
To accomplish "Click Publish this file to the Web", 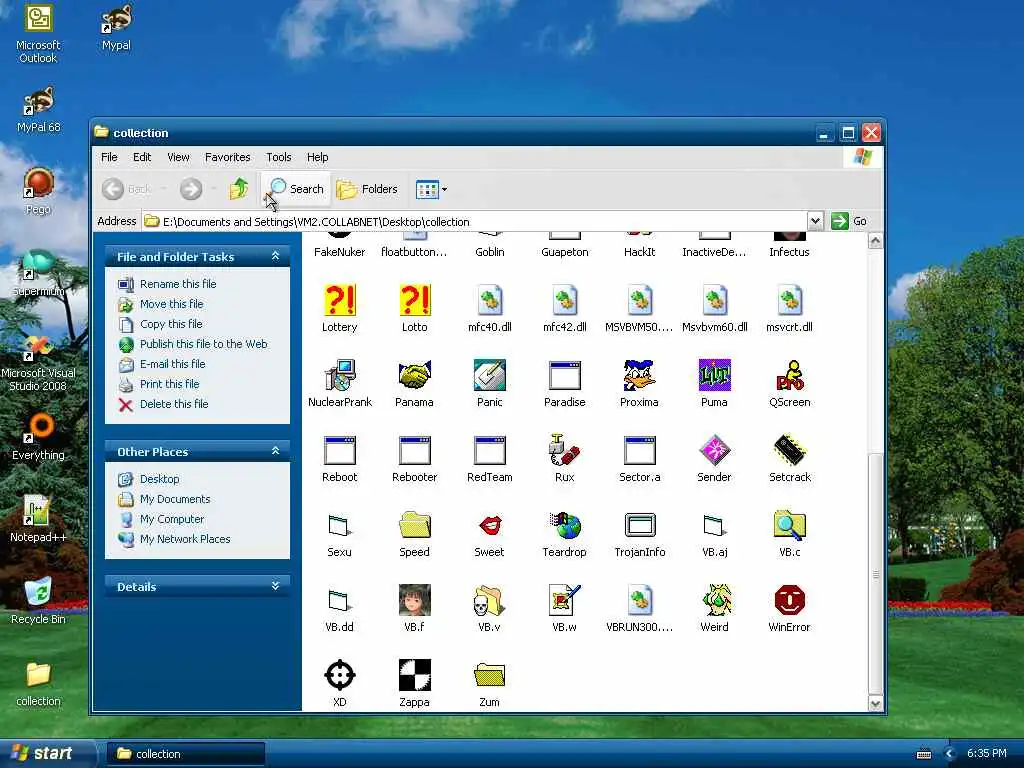I will coord(203,344).
